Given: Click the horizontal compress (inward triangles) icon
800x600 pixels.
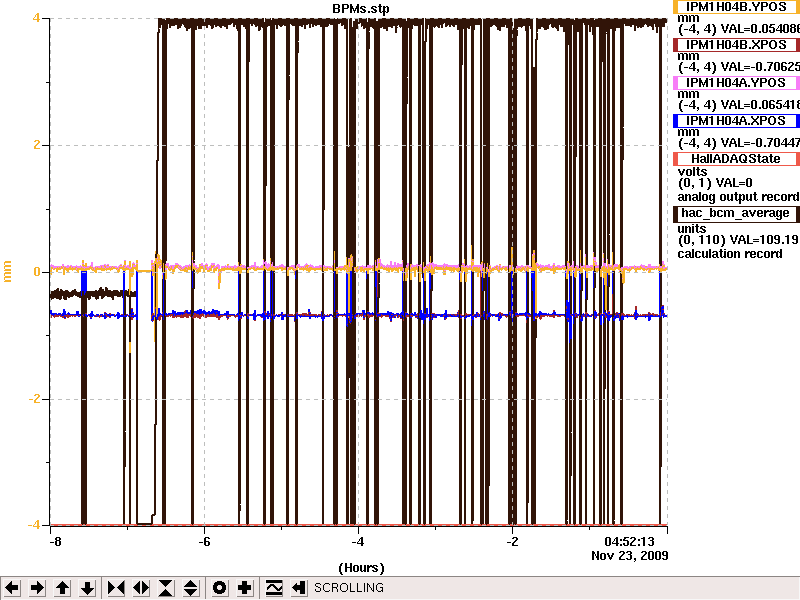Looking at the screenshot, I should (116, 588).
